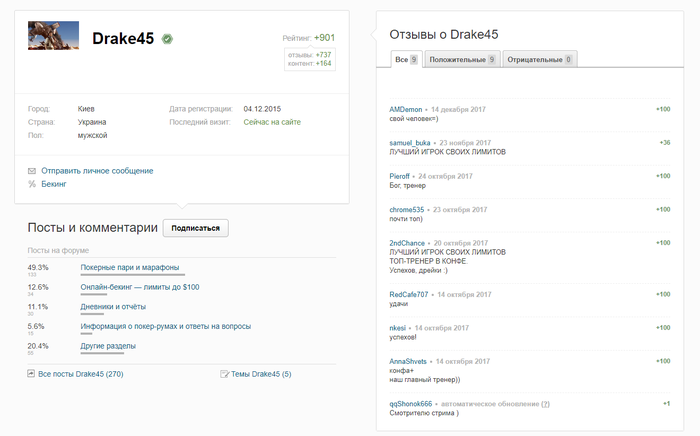Open the Положительные reviews tab
The image size is (700, 436).
pos(462,59)
